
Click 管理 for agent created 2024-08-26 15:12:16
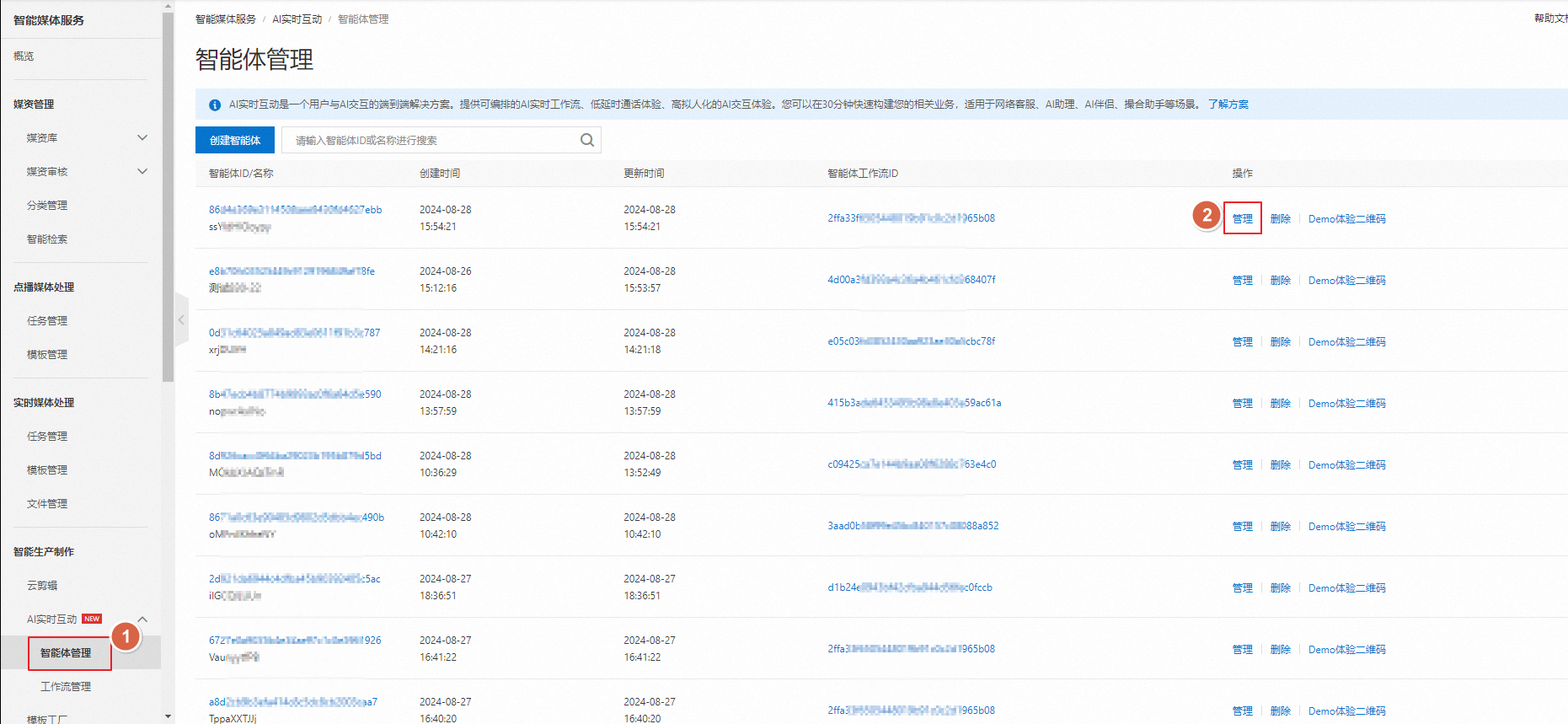(1243, 280)
